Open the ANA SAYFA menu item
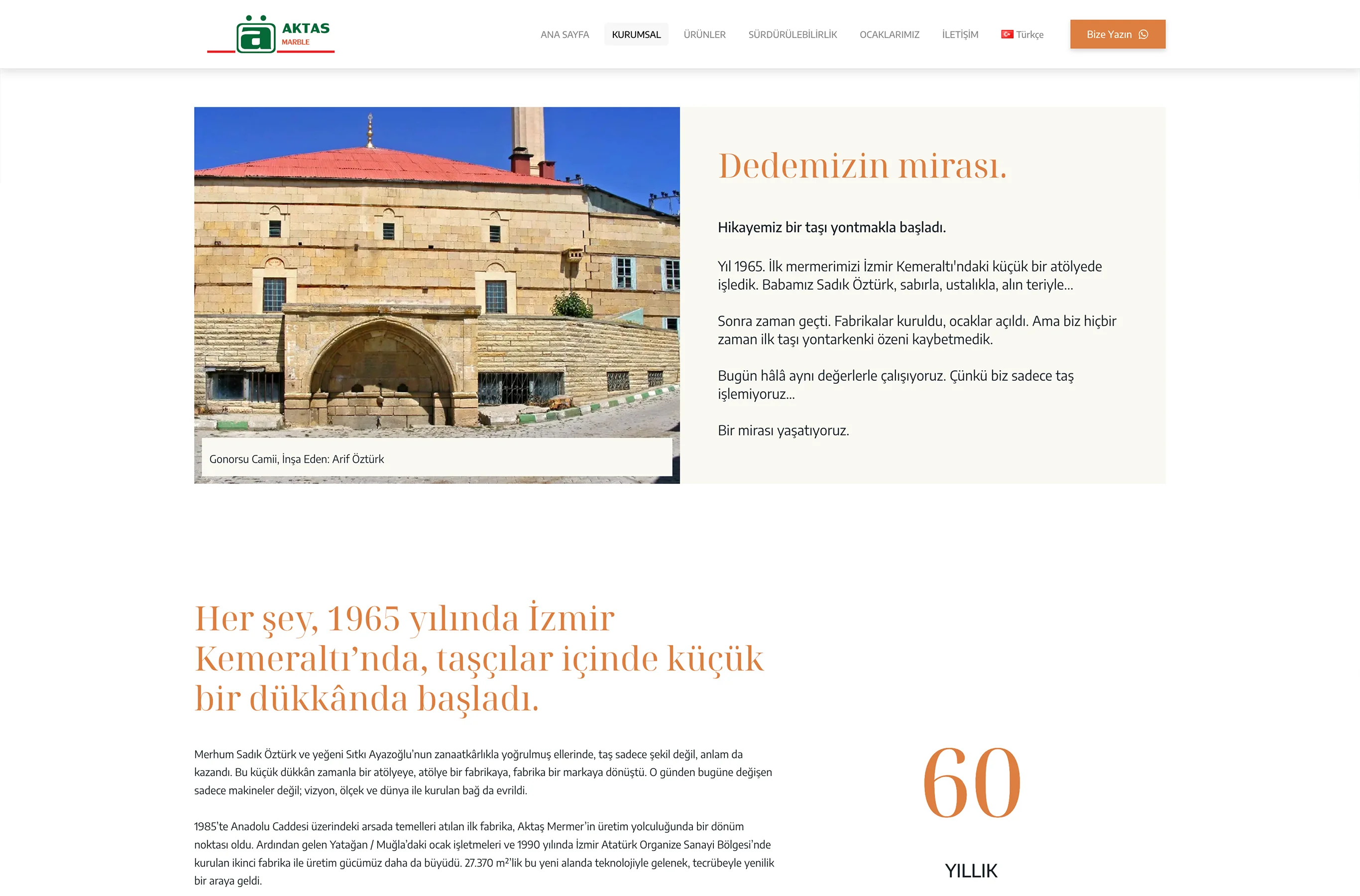 564,34
